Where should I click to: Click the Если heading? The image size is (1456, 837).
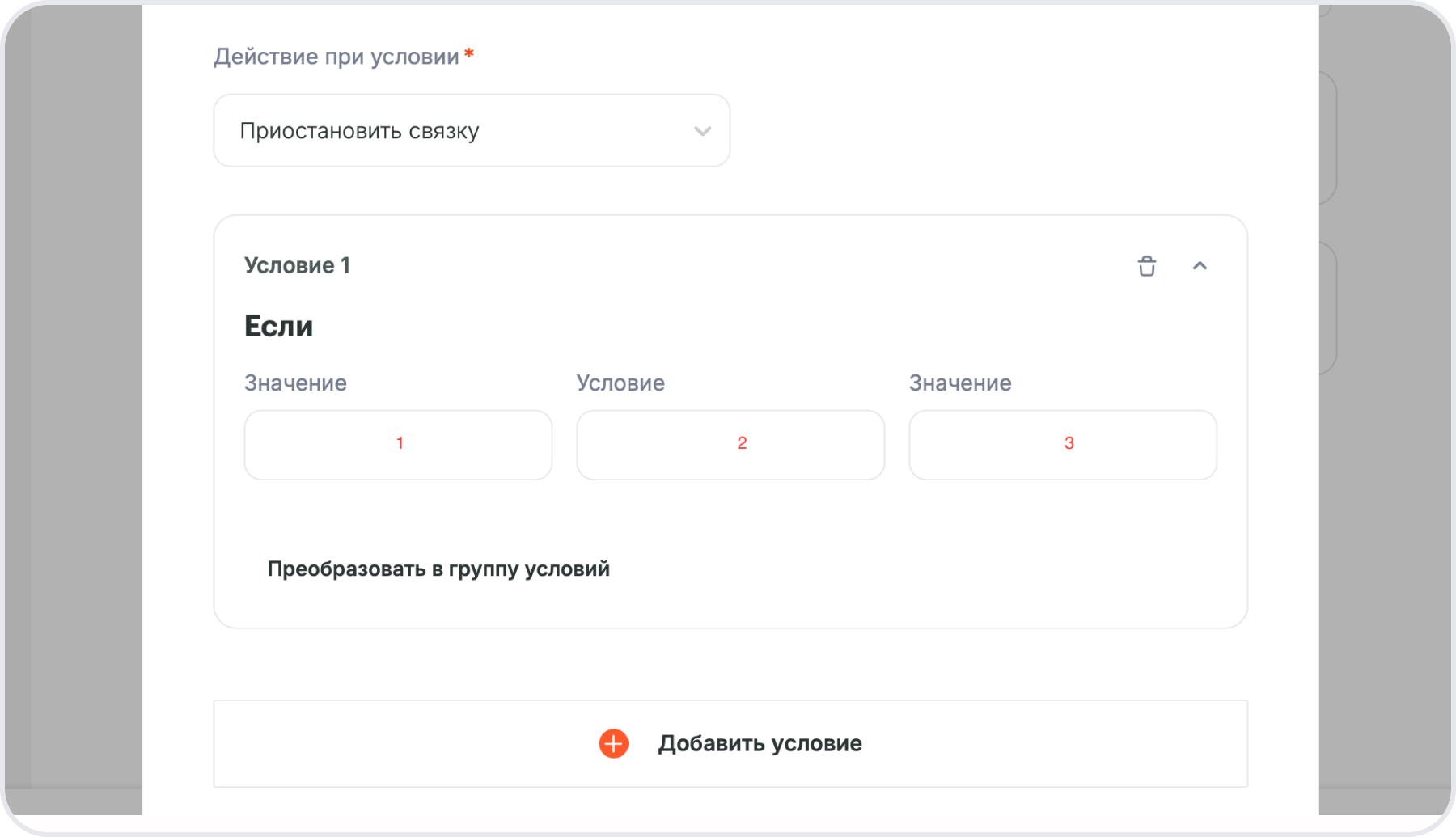(278, 327)
